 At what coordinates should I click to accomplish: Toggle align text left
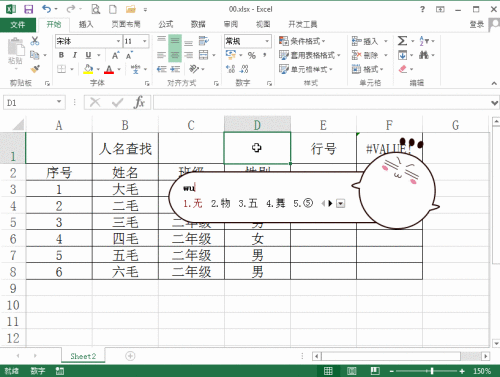(161, 55)
